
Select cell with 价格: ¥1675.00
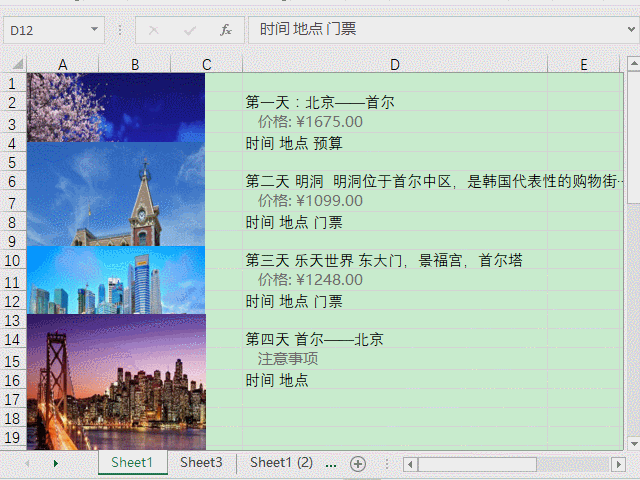pos(395,122)
